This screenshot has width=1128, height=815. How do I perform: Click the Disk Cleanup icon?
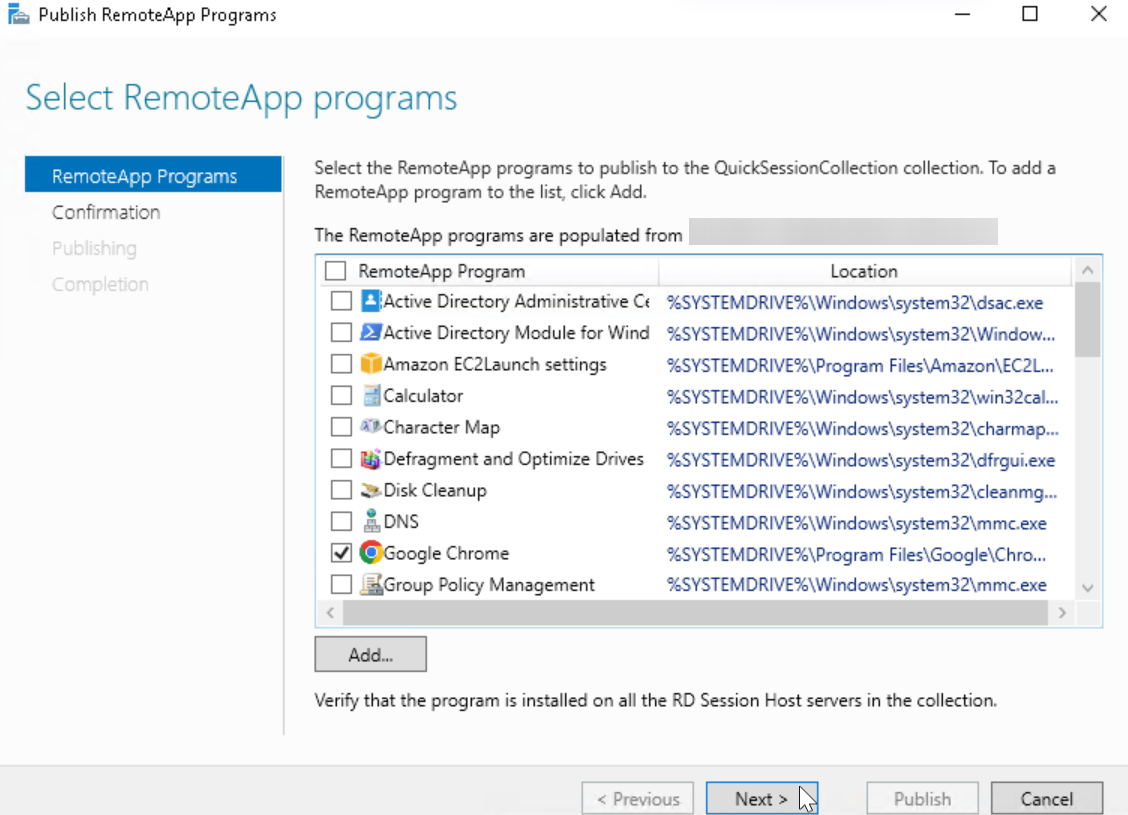[x=371, y=489]
